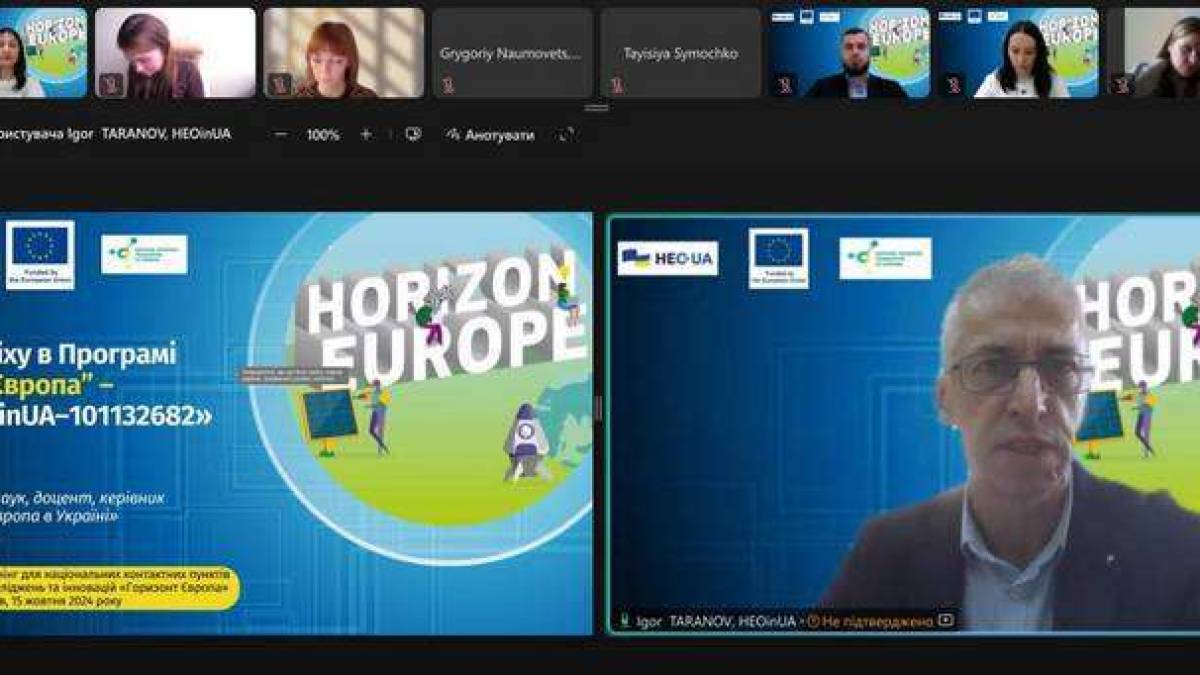
Task: Click the name label Igor TARANOV, HEOinUA on video
Action: 716,621
